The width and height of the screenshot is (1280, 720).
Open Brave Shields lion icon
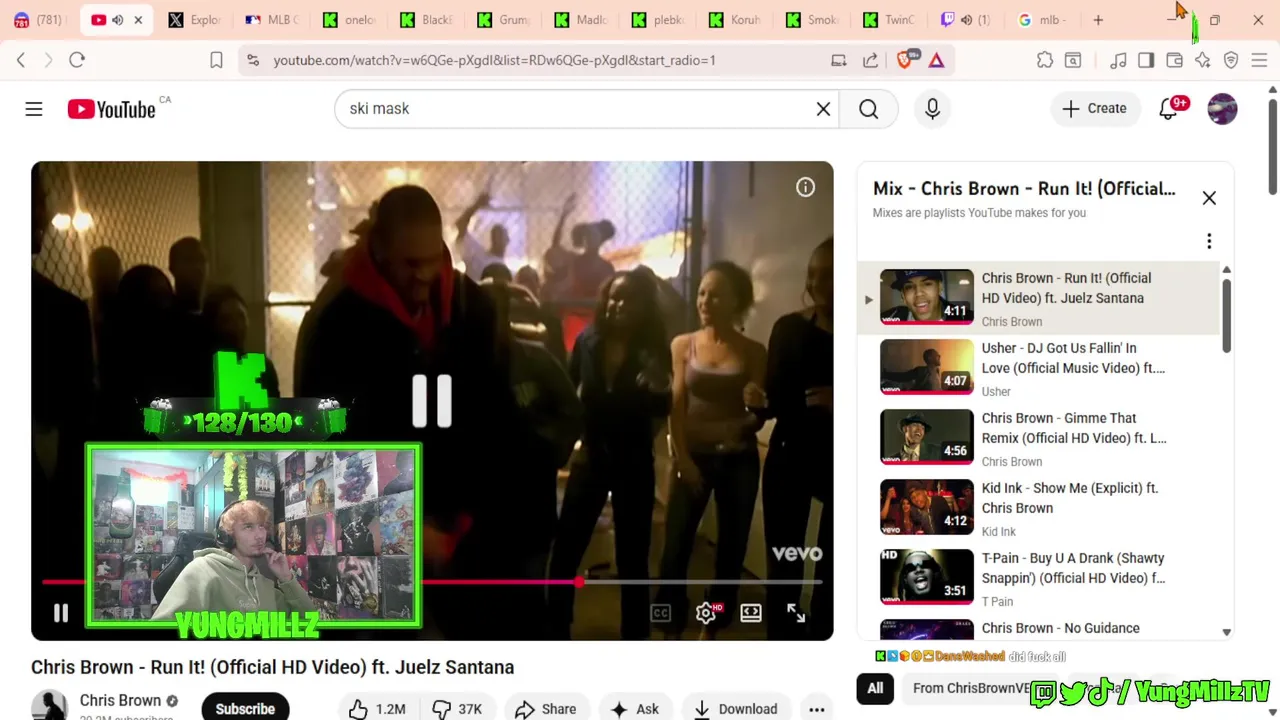coord(905,60)
